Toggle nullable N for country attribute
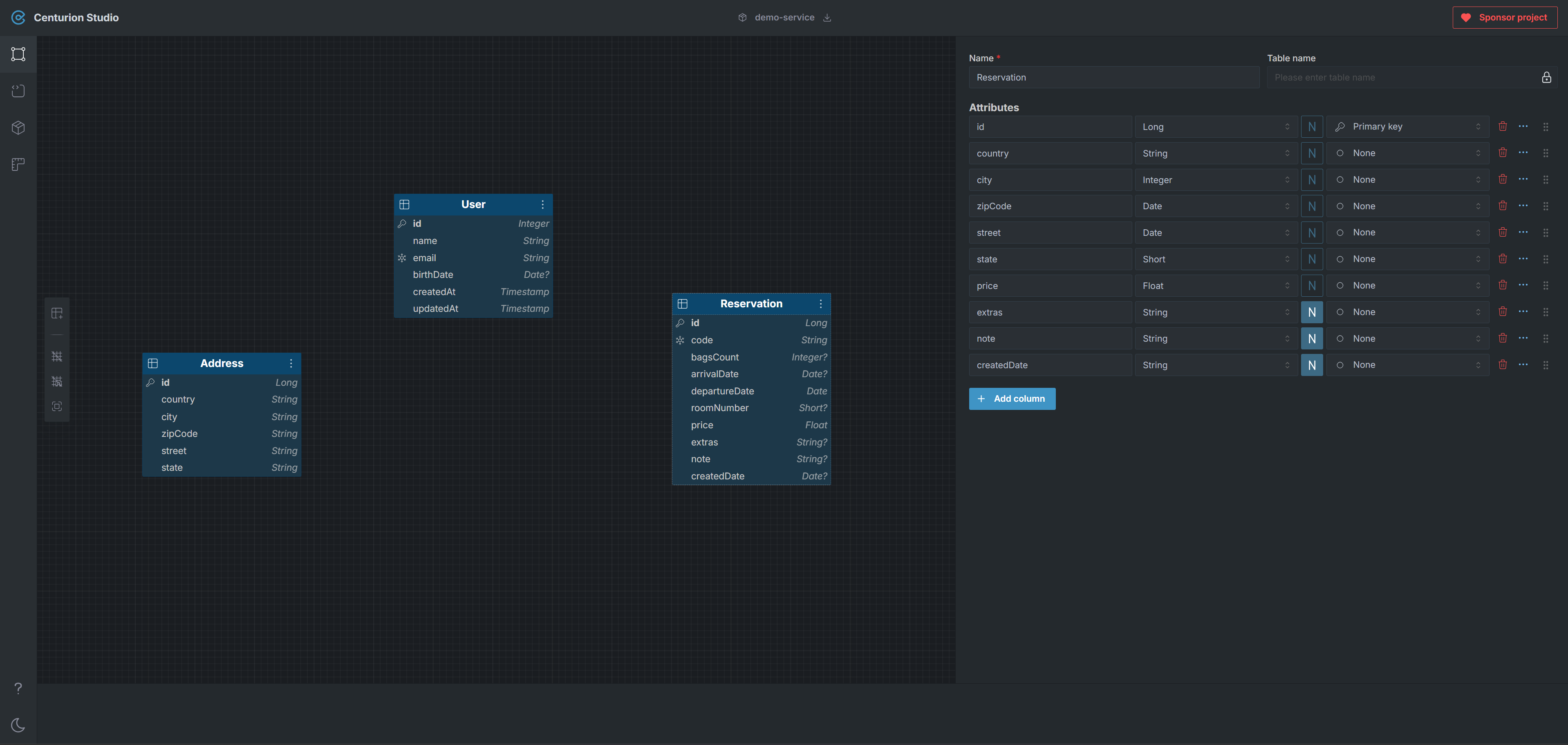This screenshot has width=1568, height=745. pos(1312,153)
